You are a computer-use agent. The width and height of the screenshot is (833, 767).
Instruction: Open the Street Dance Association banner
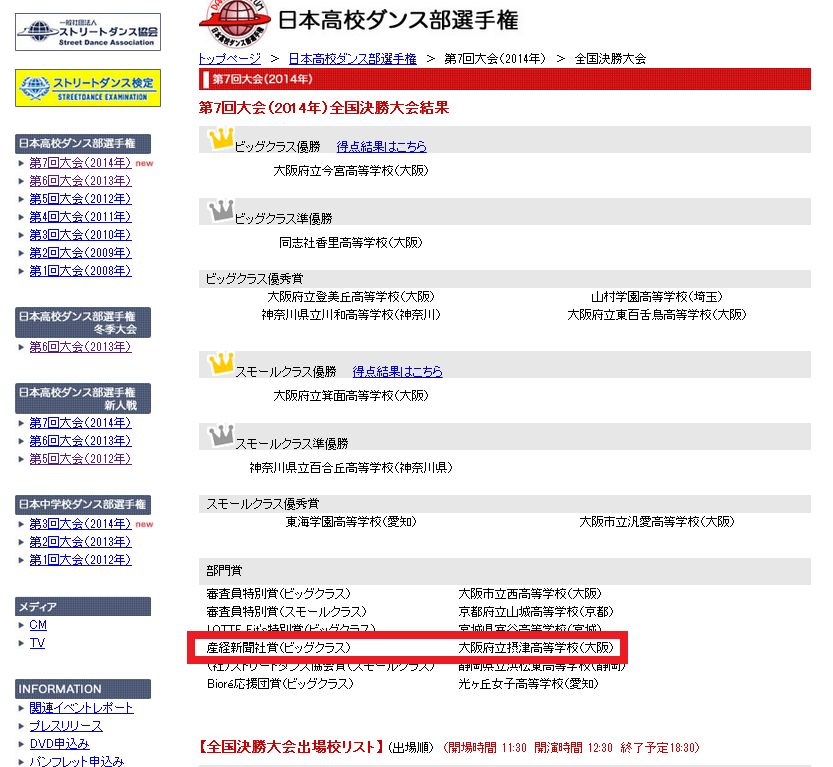click(88, 32)
